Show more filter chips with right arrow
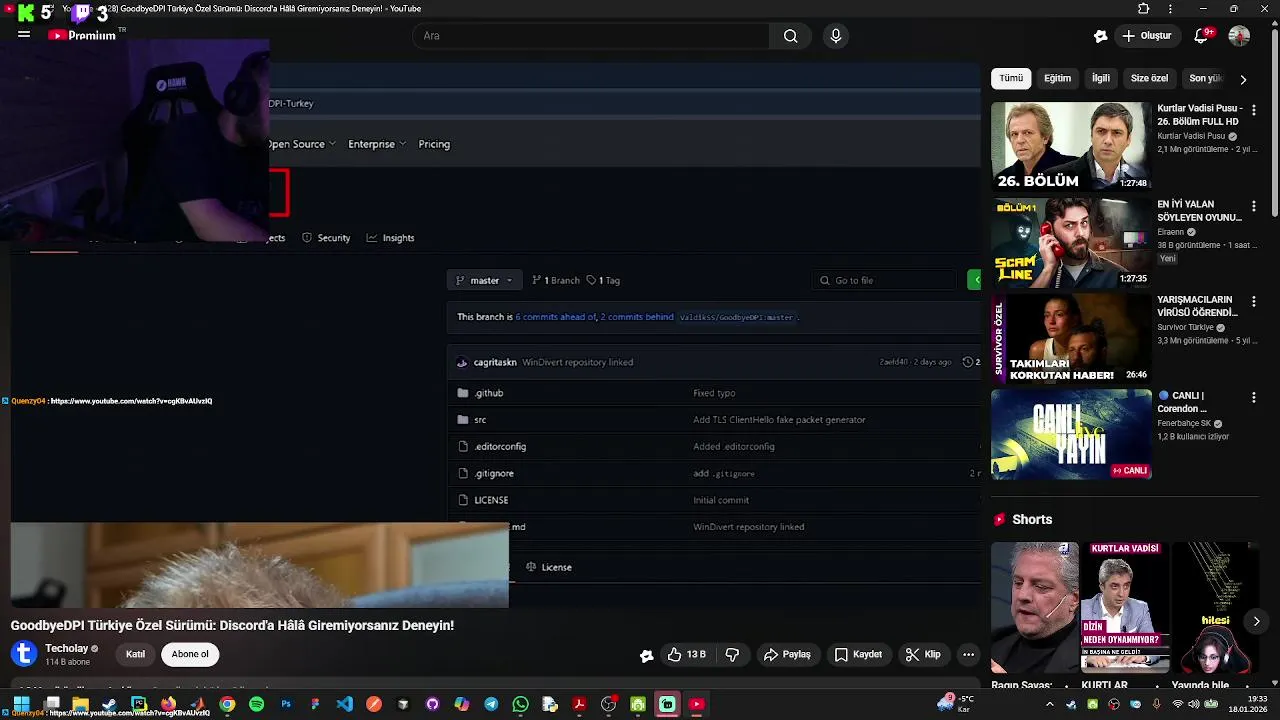The image size is (1280, 720). pos(1243,79)
